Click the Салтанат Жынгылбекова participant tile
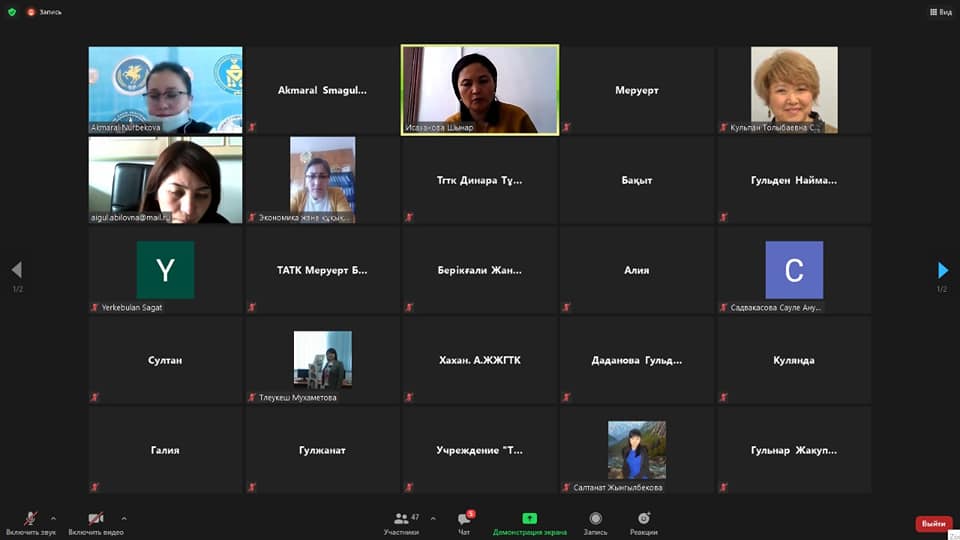Viewport: 960px width, 540px height. pos(637,450)
